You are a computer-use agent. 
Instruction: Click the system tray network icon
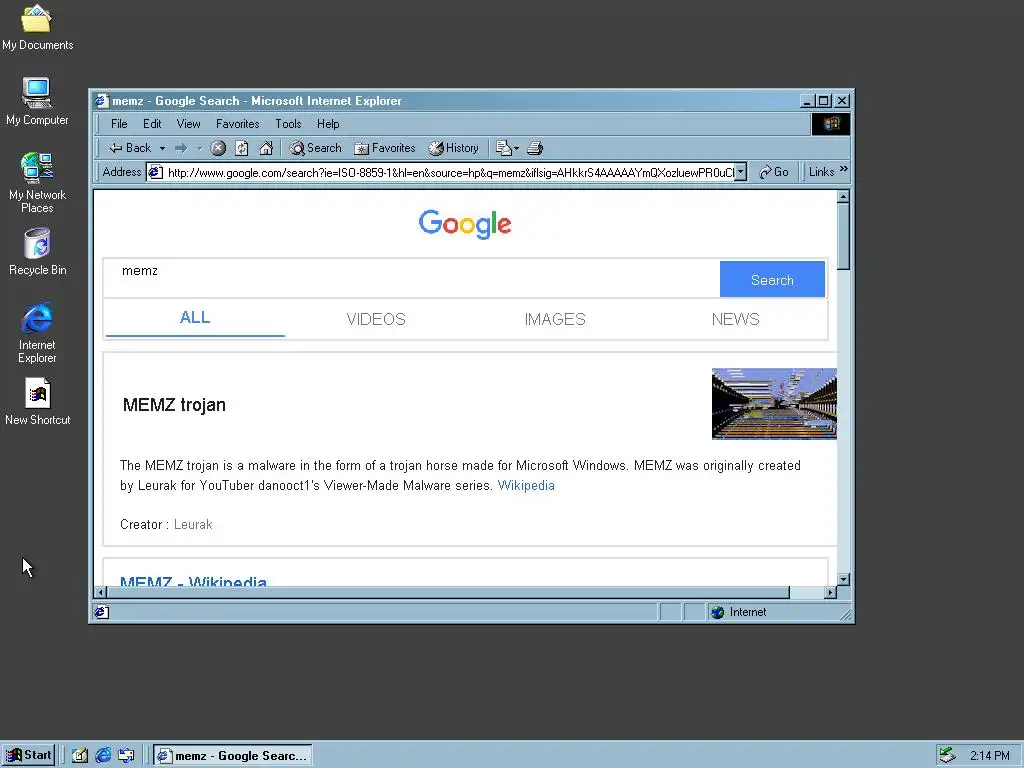[947, 756]
